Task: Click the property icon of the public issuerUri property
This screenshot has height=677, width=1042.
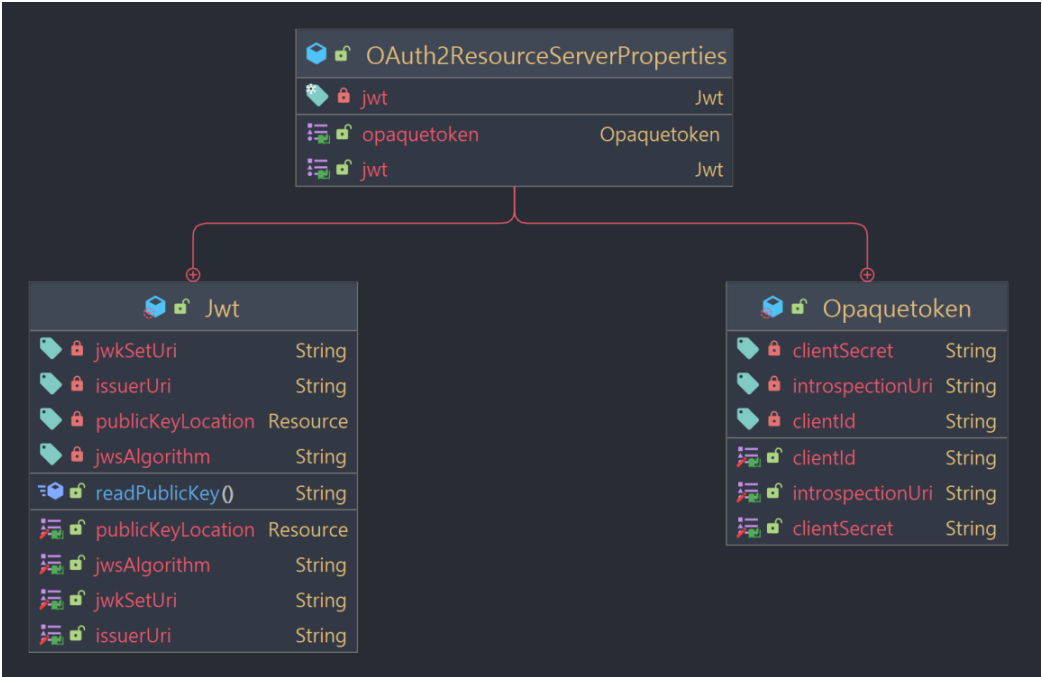Action: click(51, 634)
